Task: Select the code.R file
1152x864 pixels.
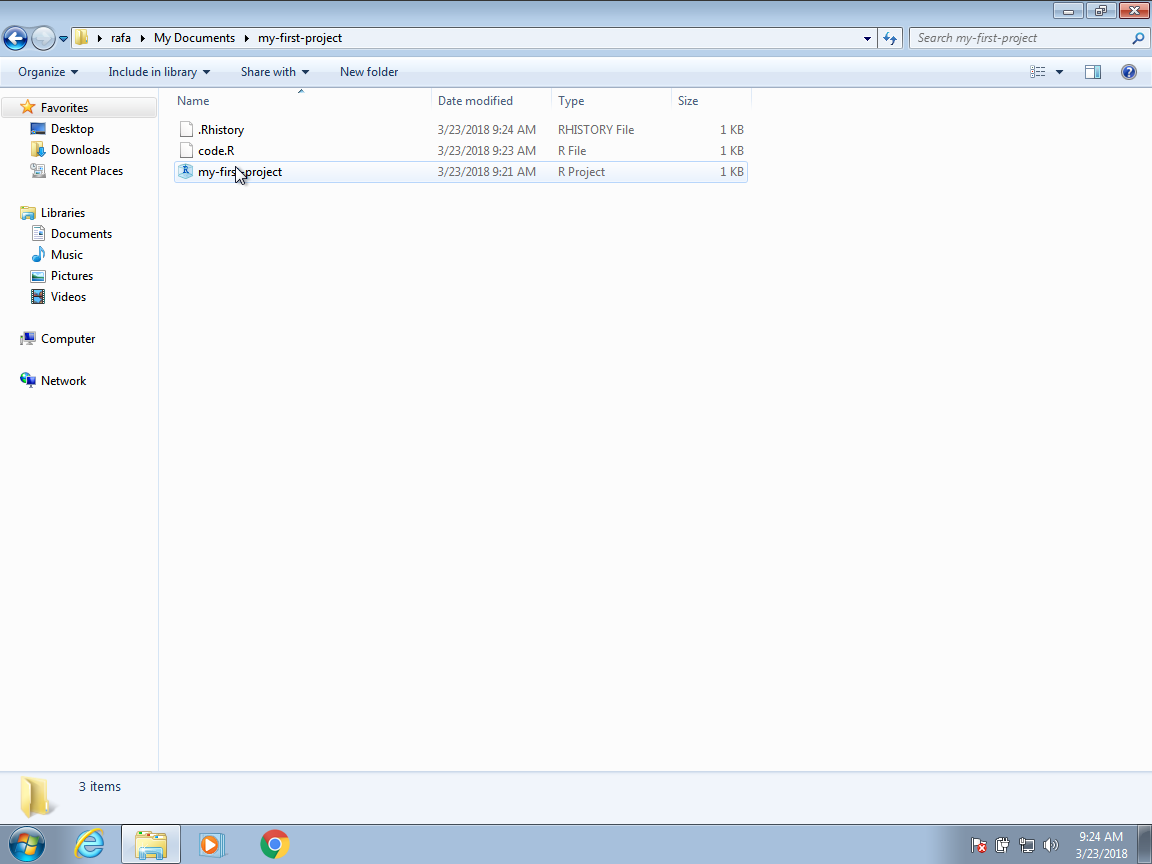Action: point(461,151)
